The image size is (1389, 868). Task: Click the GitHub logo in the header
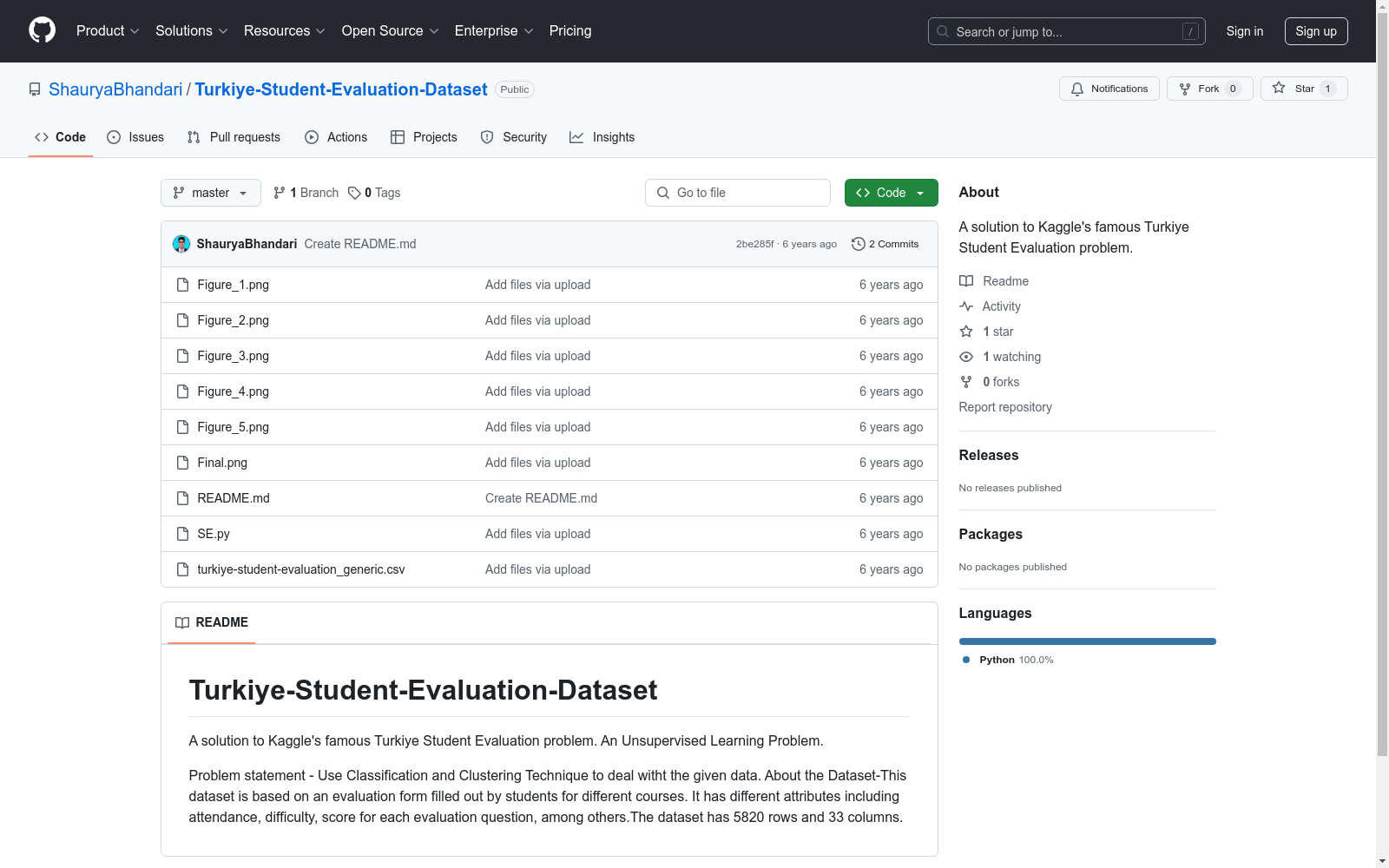click(x=42, y=30)
